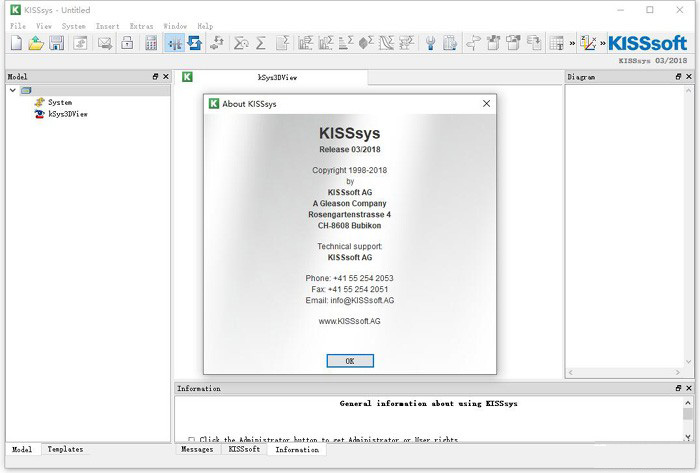The height and width of the screenshot is (473, 700).
Task: Float the Information panel
Action: click(678, 388)
